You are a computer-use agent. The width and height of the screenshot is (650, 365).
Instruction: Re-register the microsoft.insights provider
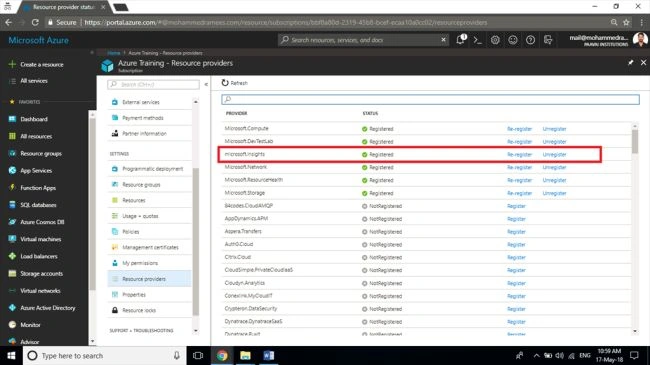[x=519, y=154]
